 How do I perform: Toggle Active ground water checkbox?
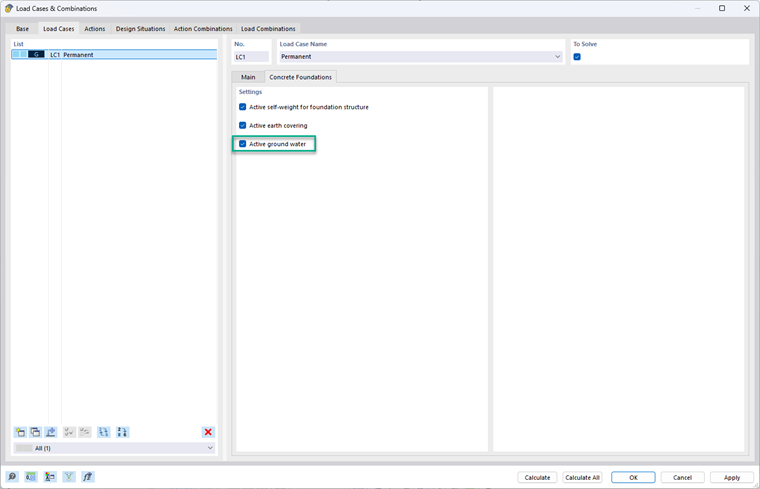[242, 143]
